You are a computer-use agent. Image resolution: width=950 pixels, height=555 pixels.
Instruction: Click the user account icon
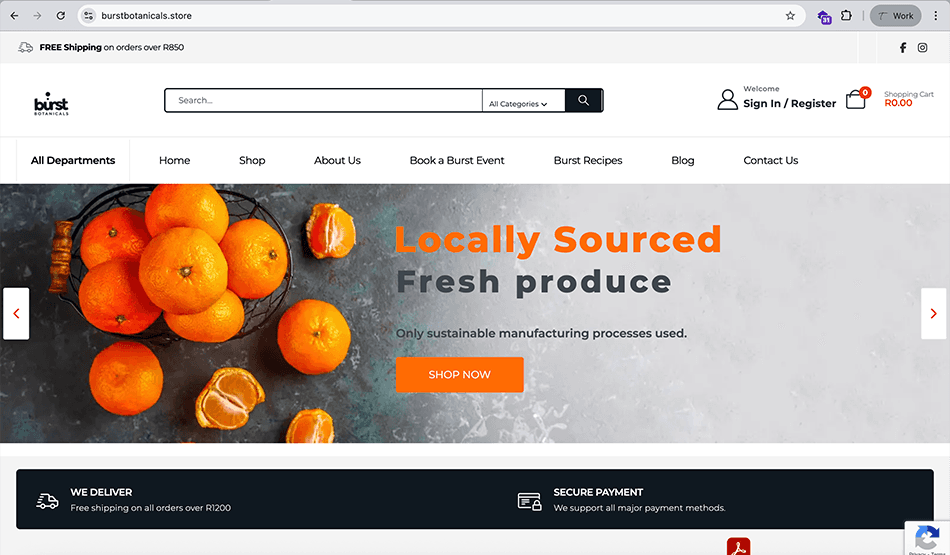point(727,99)
